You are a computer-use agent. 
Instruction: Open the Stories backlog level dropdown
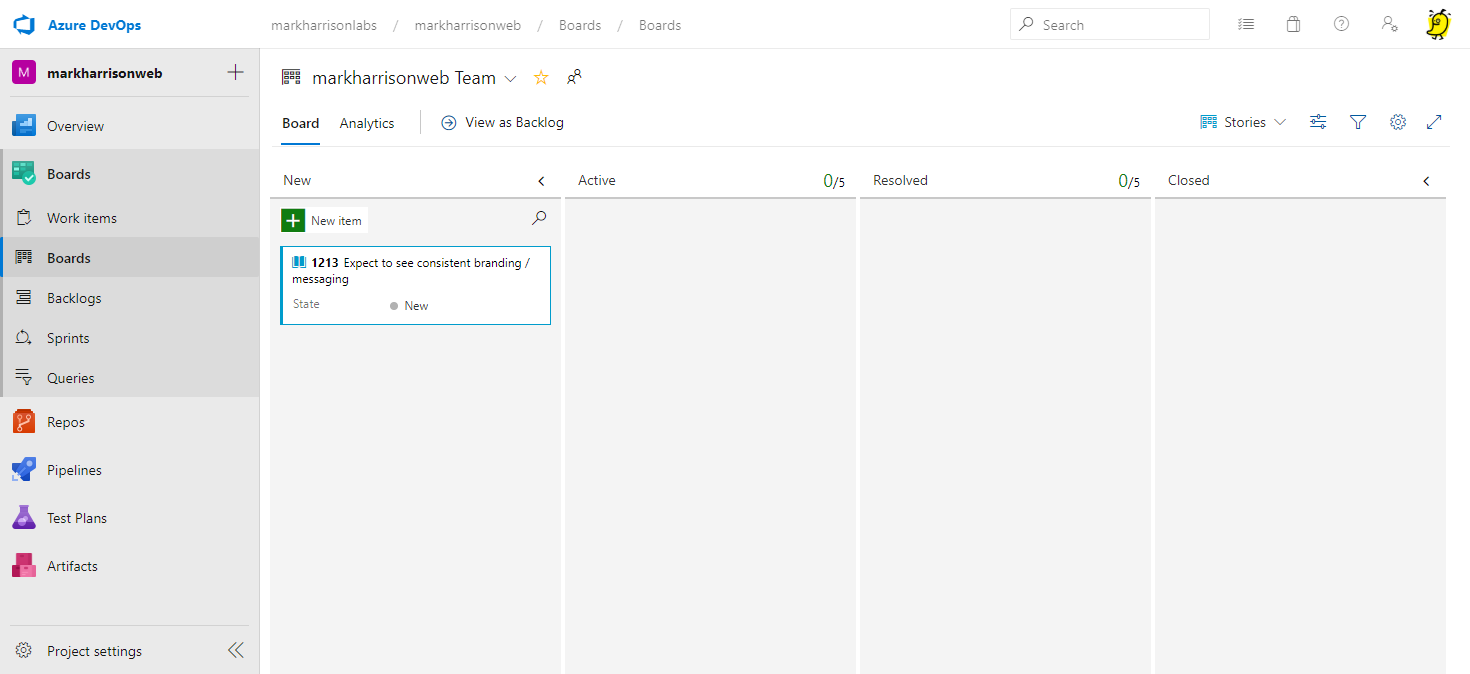tap(1244, 122)
